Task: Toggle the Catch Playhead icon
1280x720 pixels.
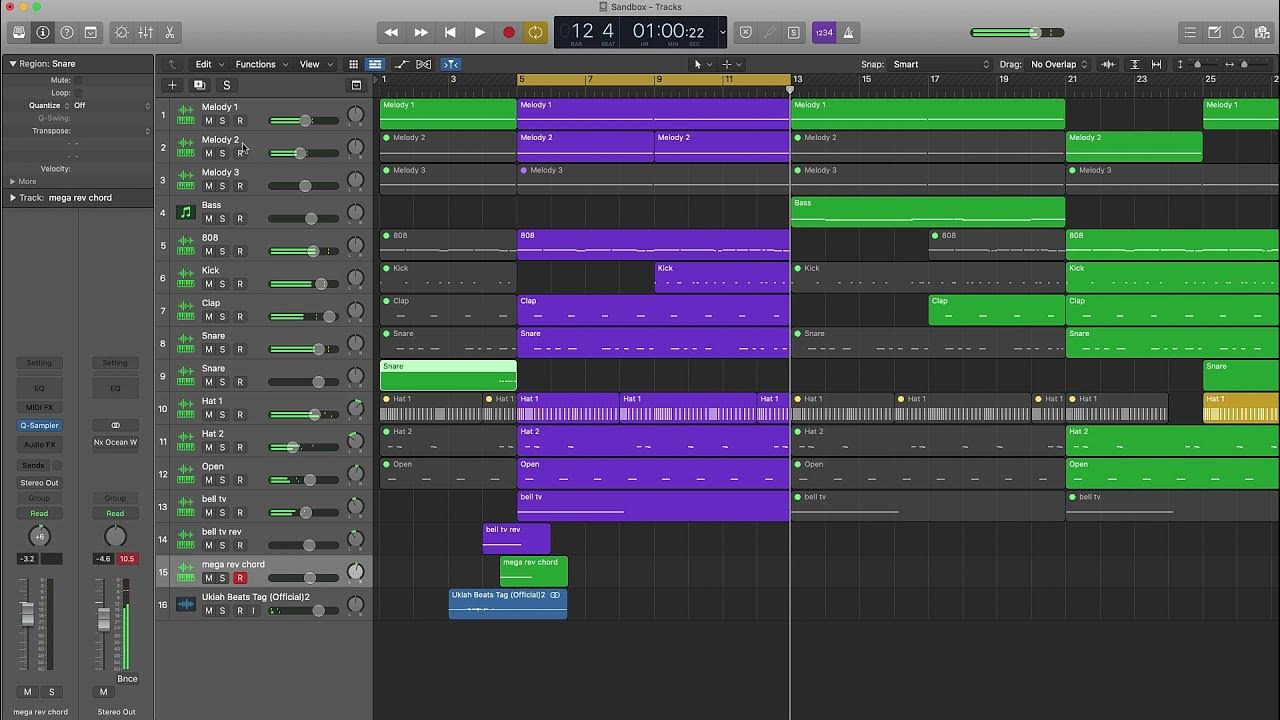Action: click(451, 64)
